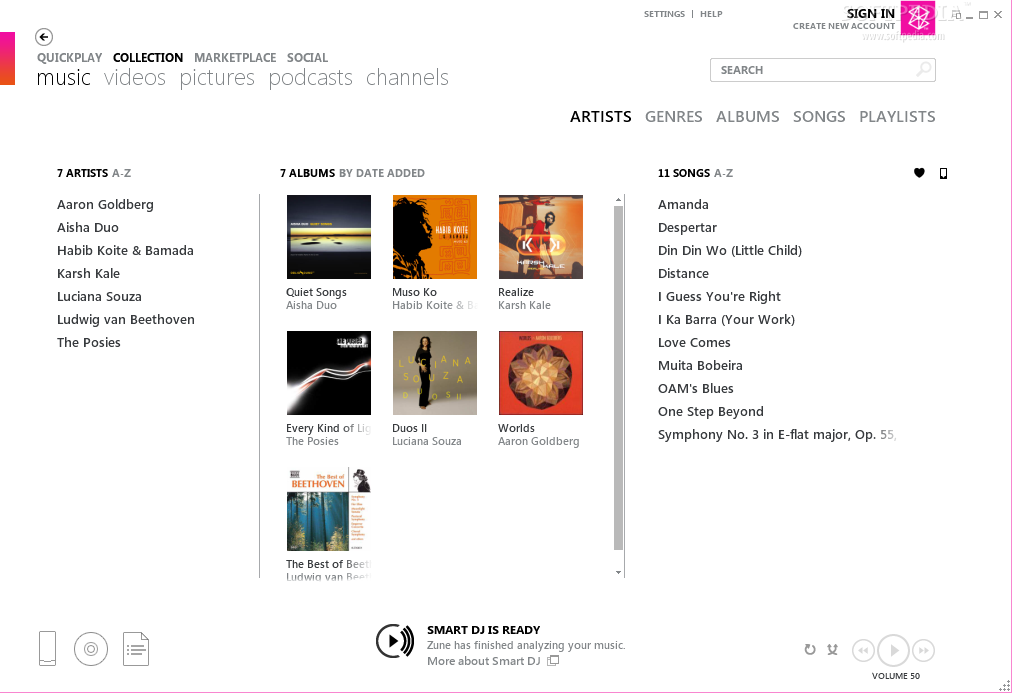Click the device sync icon above songs
This screenshot has height=693, width=1012.
943,173
